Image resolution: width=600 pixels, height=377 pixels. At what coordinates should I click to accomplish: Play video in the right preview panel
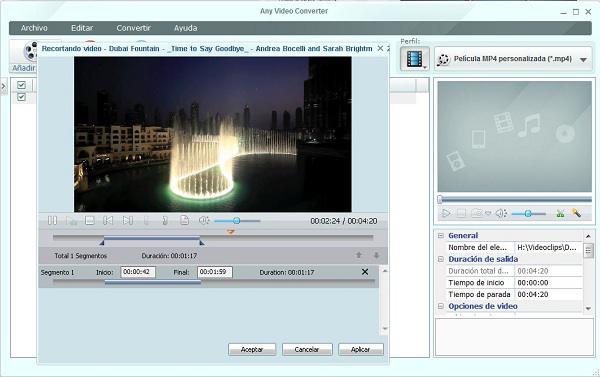pos(446,213)
